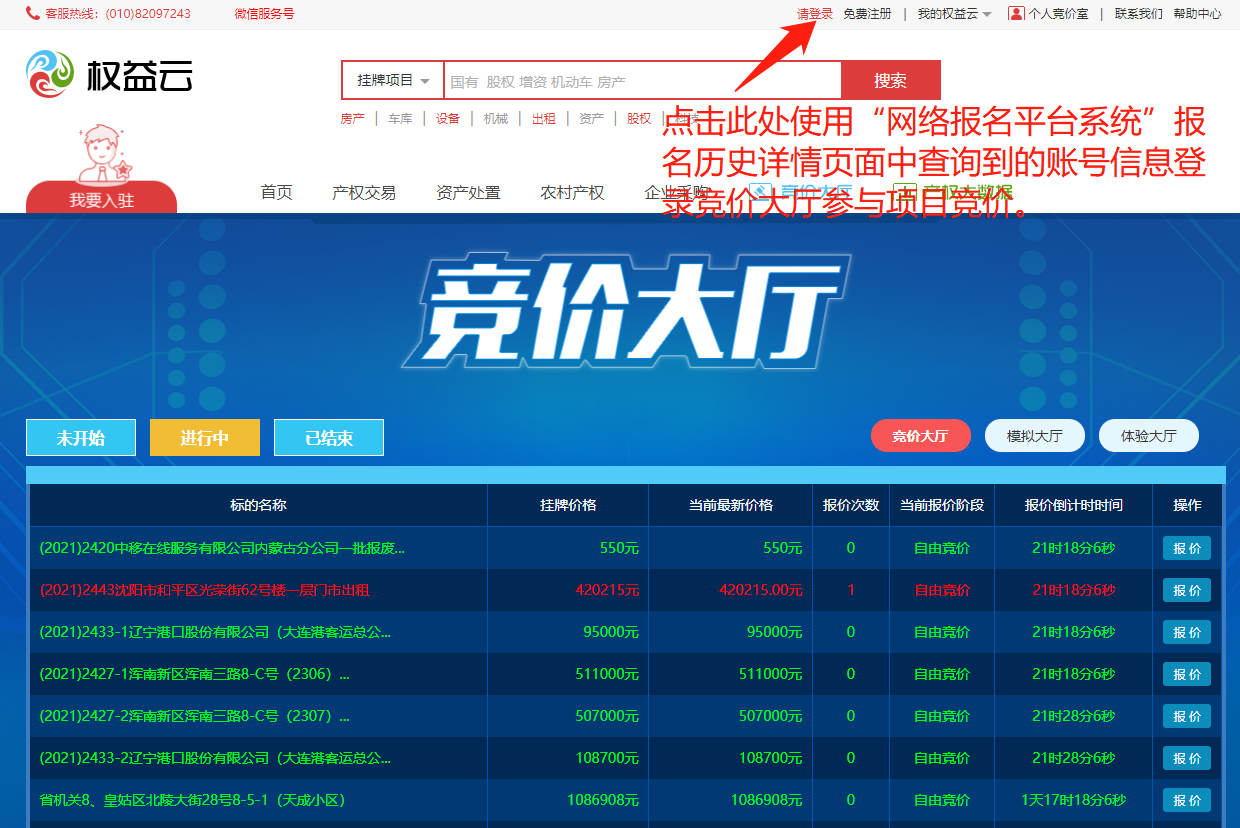The height and width of the screenshot is (828, 1240).
Task: Click the phone hotline icon
Action: pos(33,14)
